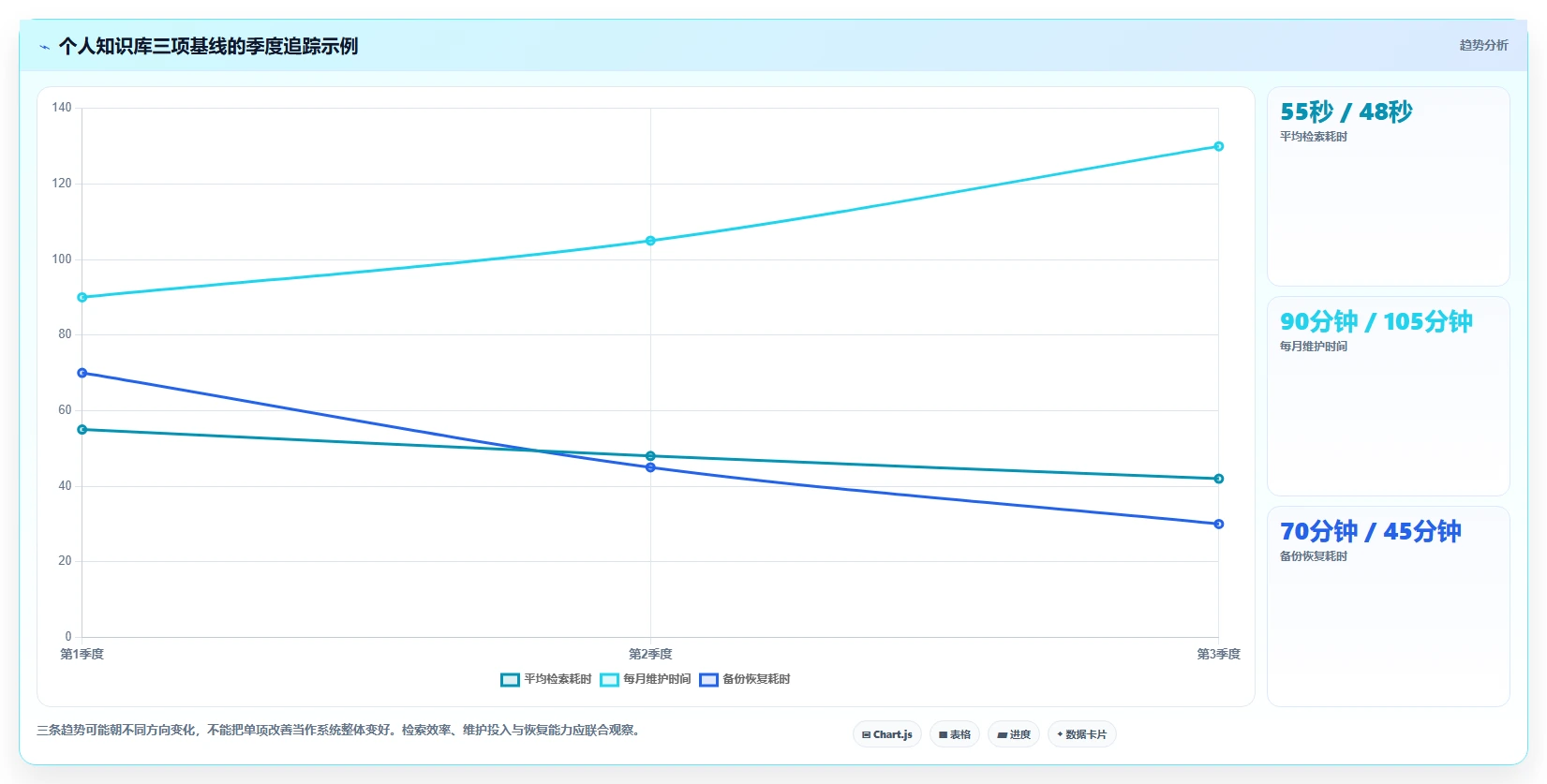The width and height of the screenshot is (1547, 784).
Task: Click the 第1季度 x-axis label
Action: [x=82, y=654]
